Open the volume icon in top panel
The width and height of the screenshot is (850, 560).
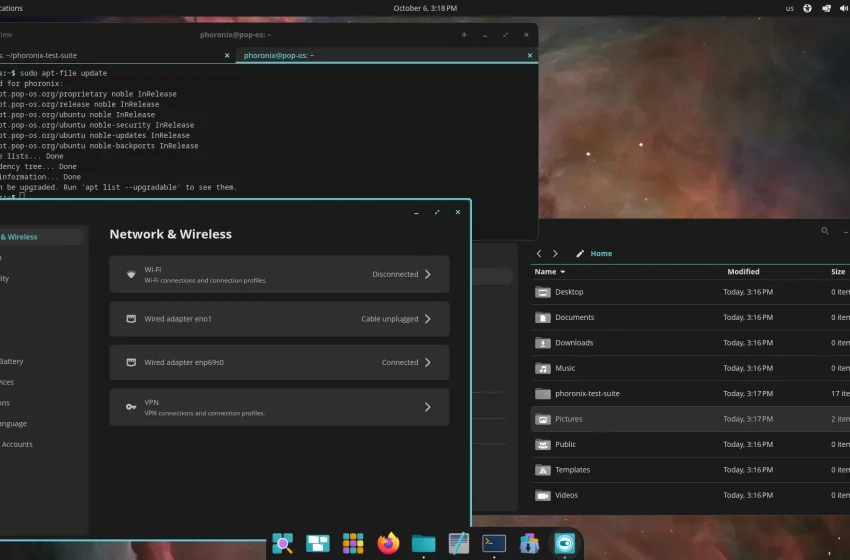pyautogui.click(x=844, y=8)
